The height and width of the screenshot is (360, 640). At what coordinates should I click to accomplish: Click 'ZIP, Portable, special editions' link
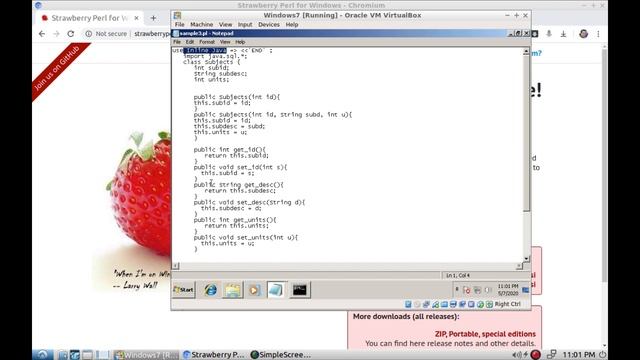pos(485,334)
